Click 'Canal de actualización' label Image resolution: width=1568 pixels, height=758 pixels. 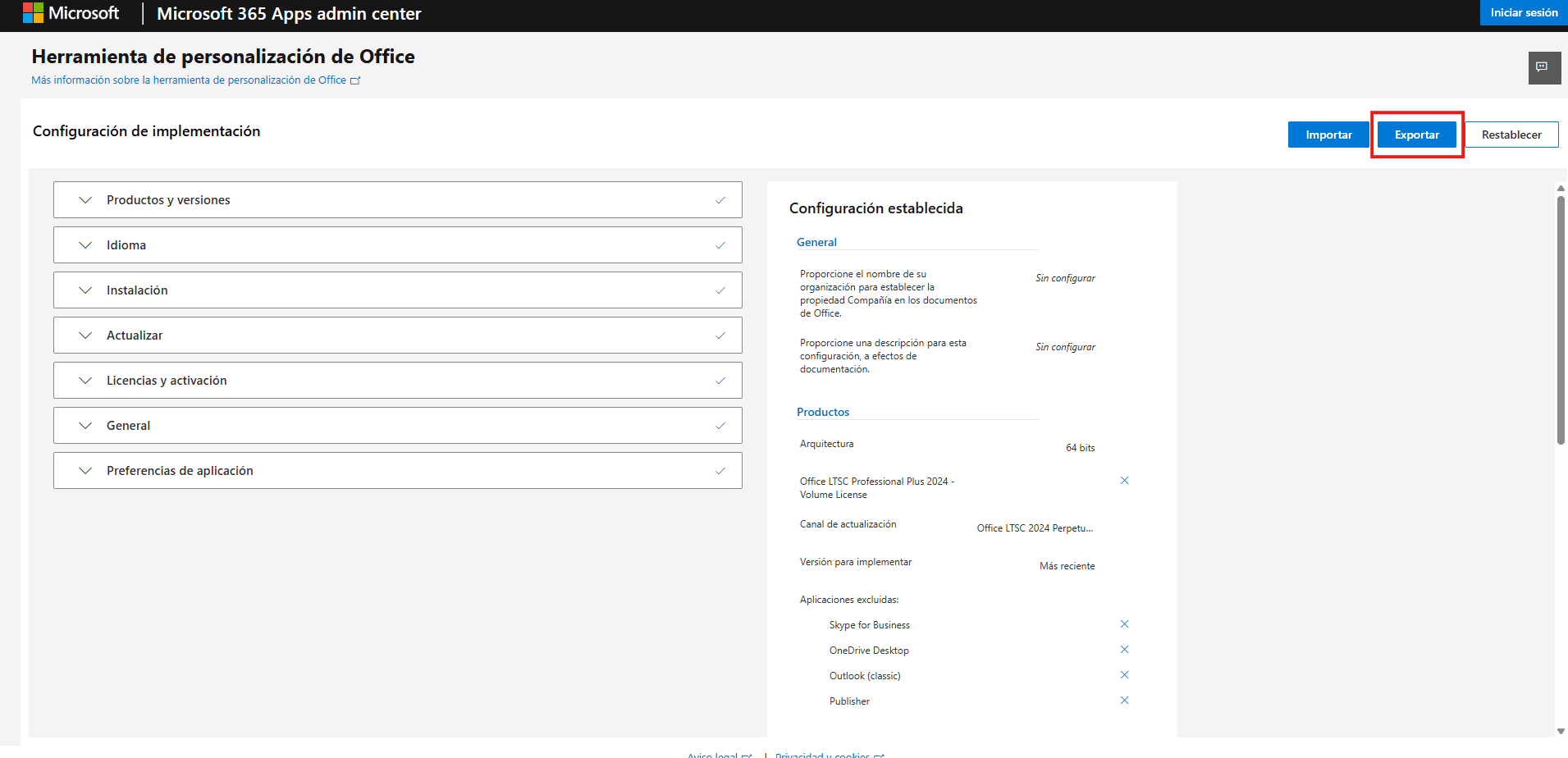click(848, 524)
